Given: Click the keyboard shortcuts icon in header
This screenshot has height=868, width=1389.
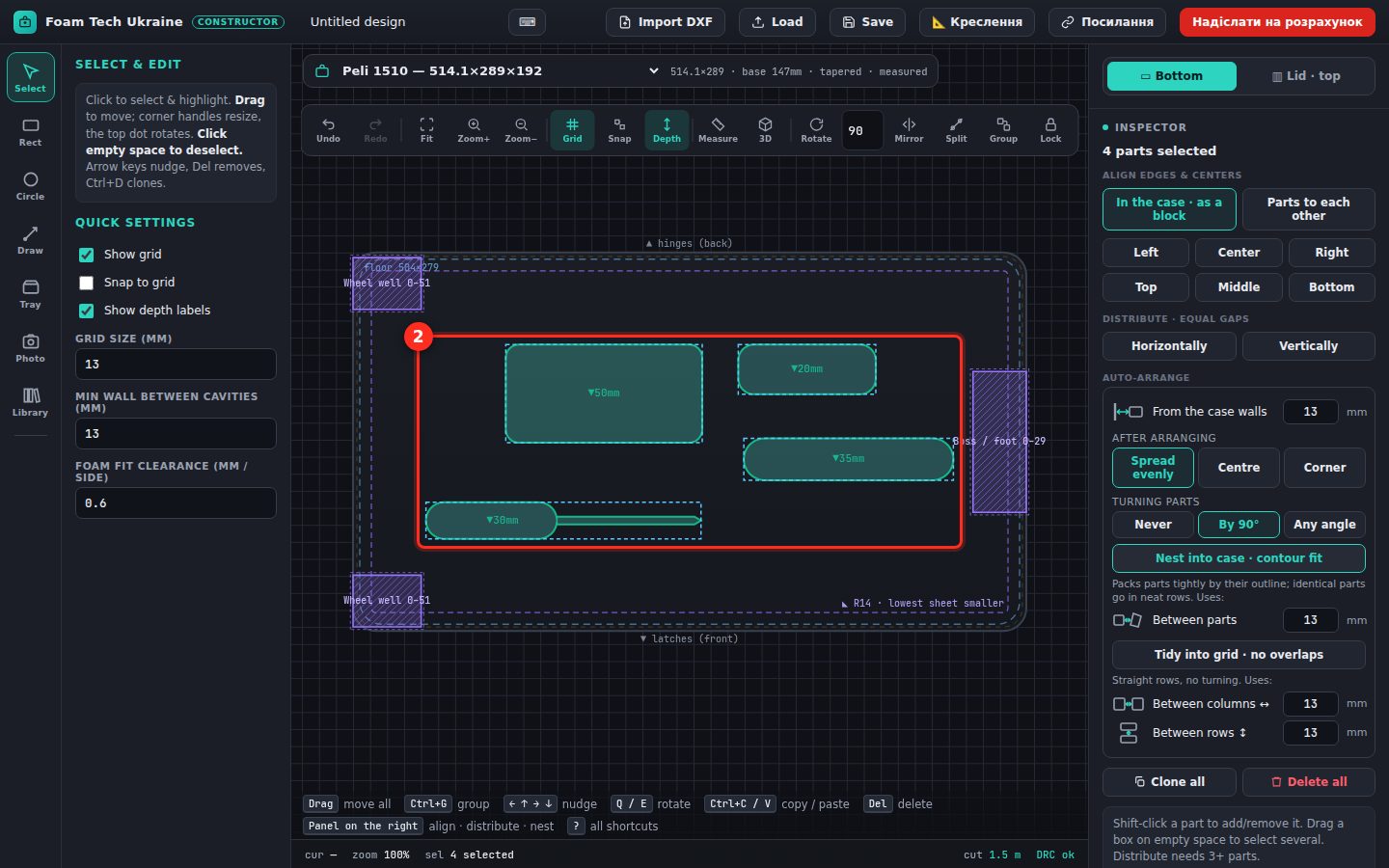Looking at the screenshot, I should [528, 21].
